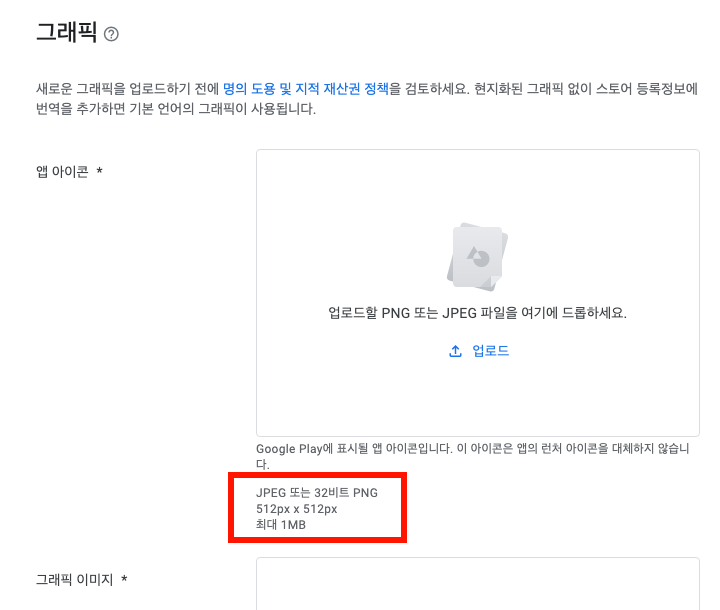Click the required asterisk next to 앱 아이콘
The width and height of the screenshot is (720, 610).
[x=100, y=172]
